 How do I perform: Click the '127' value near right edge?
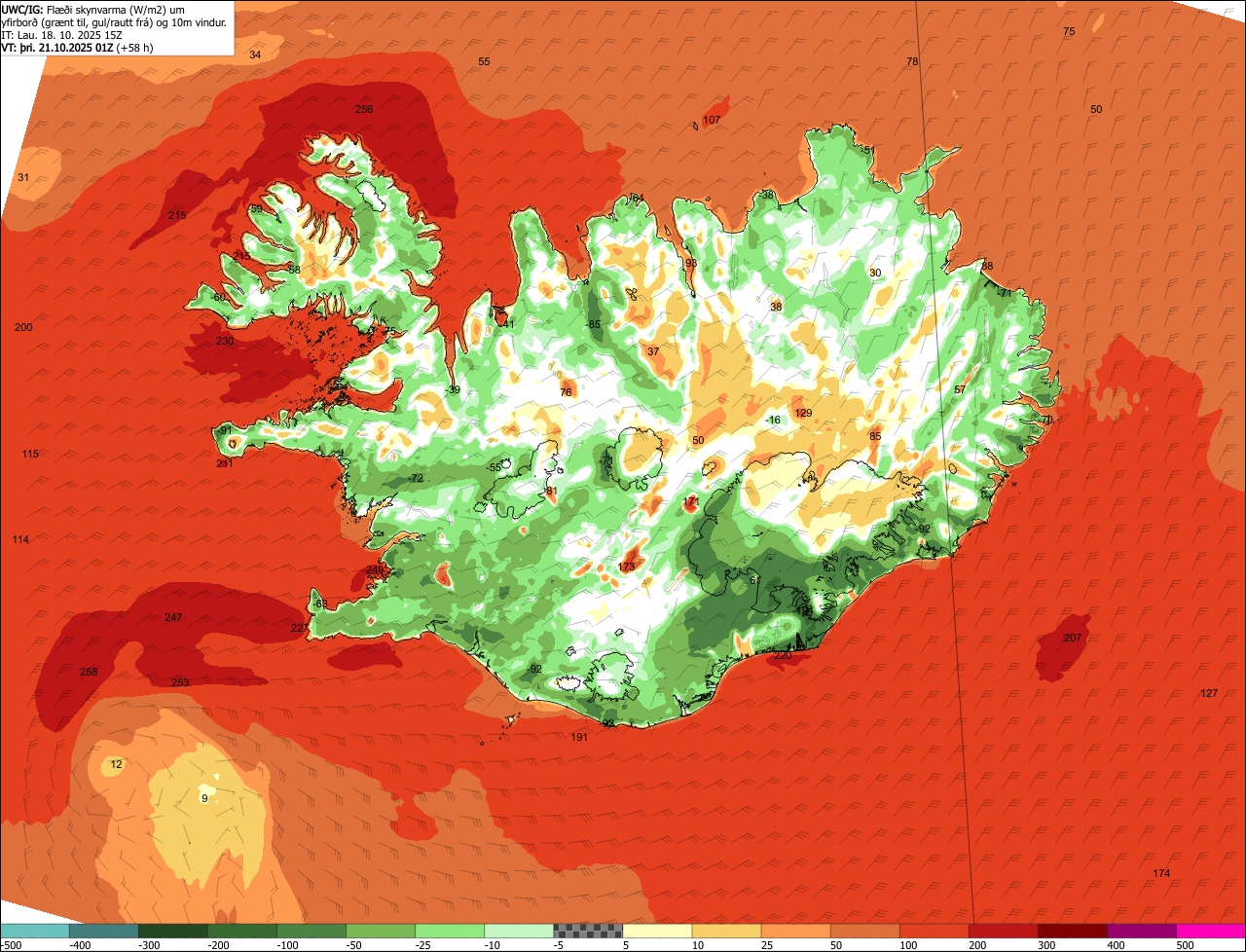coord(1209,693)
